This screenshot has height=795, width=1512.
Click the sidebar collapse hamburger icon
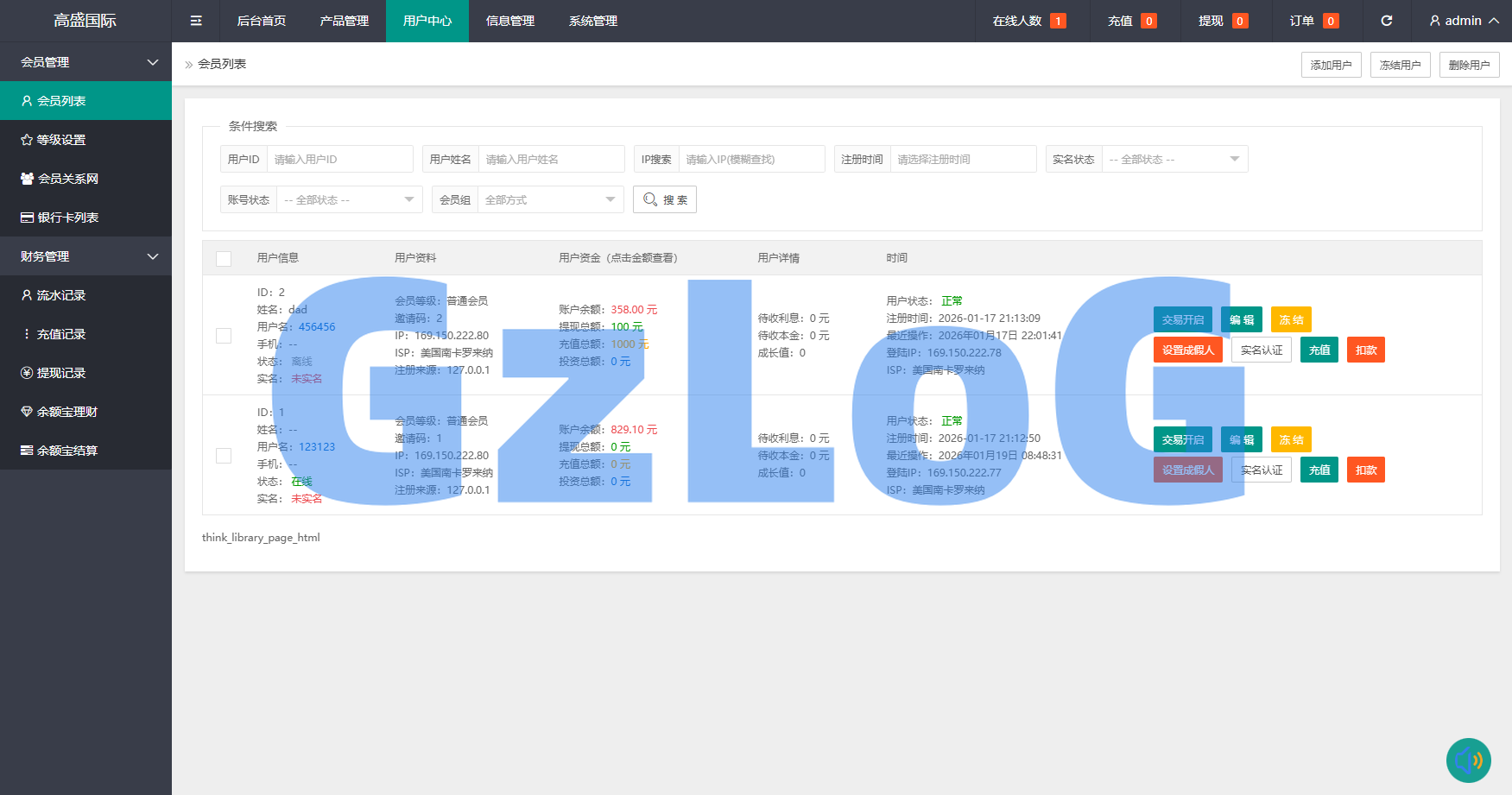pos(196,21)
